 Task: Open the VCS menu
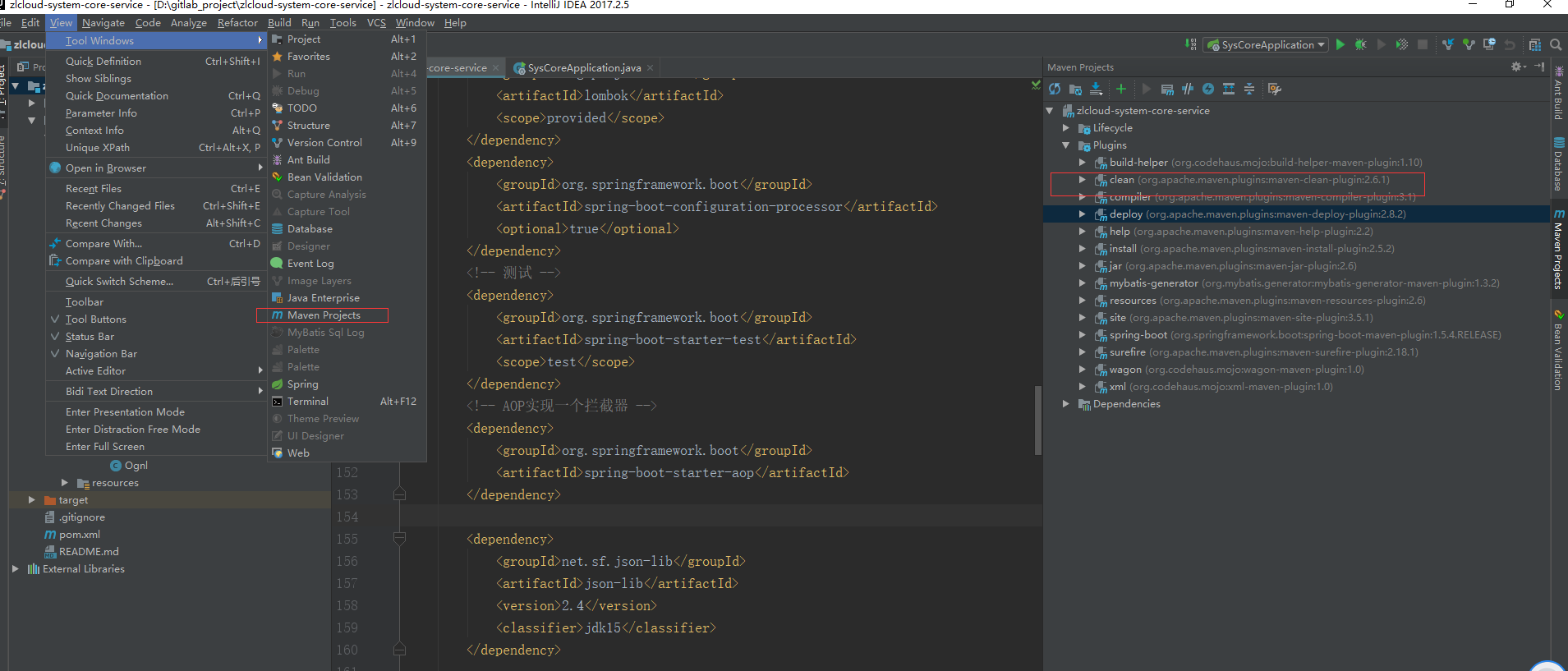point(376,23)
